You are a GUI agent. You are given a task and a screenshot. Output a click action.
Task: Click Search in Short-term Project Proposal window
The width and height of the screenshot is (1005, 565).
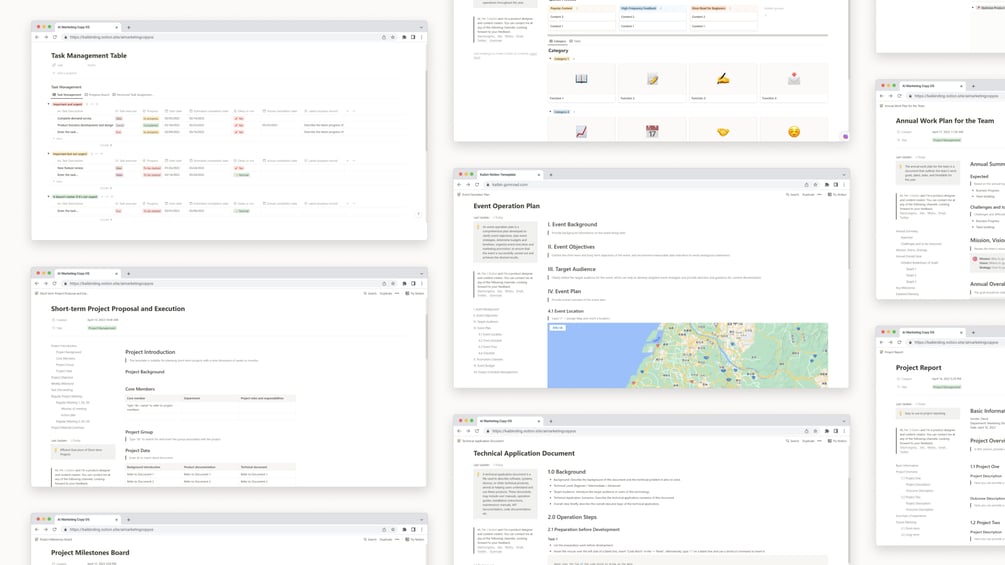370,293
